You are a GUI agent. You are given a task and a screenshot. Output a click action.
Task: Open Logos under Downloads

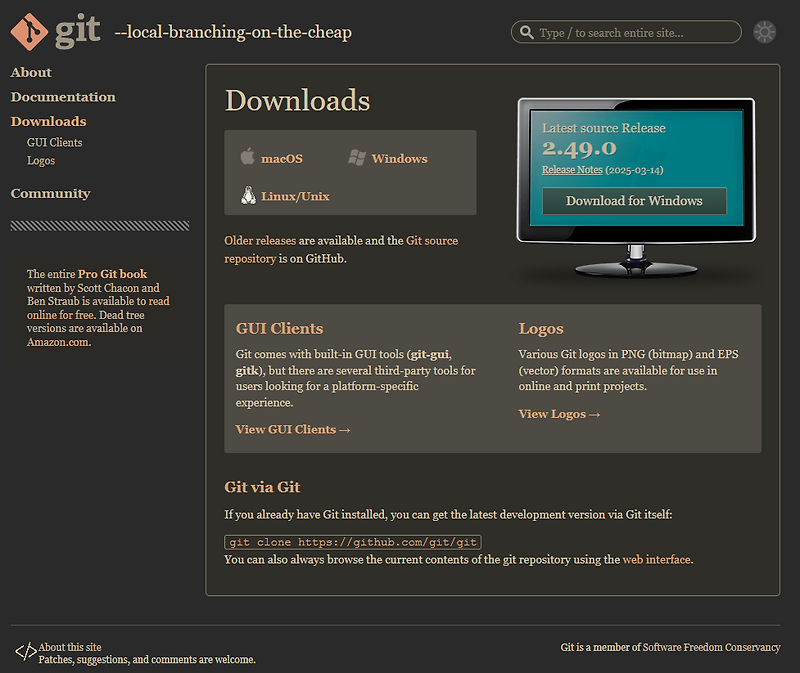click(40, 160)
